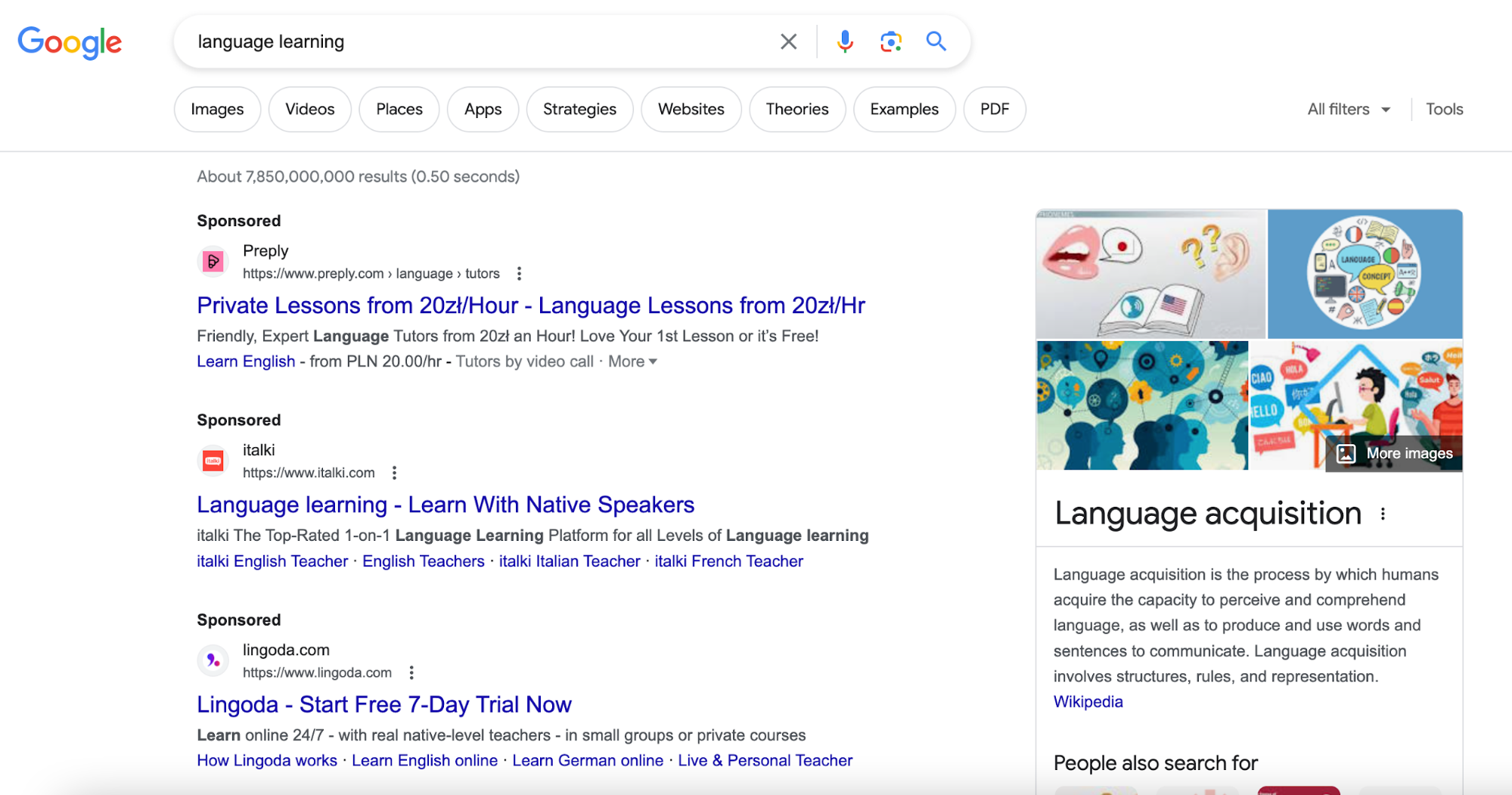Open the blue head silhouettes thumbnail

pos(1142,405)
